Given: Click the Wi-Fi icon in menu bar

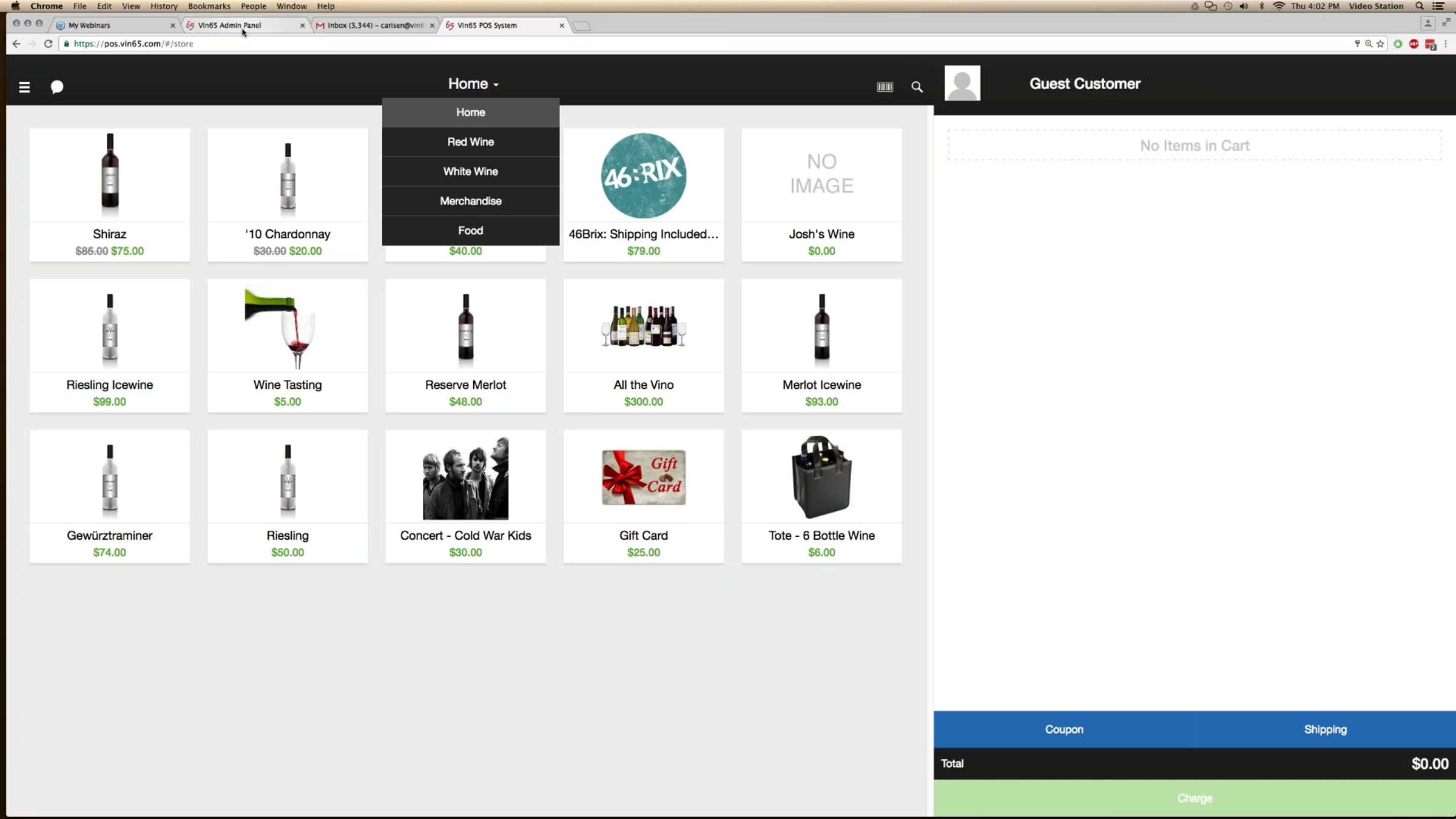Looking at the screenshot, I should pyautogui.click(x=1279, y=6).
